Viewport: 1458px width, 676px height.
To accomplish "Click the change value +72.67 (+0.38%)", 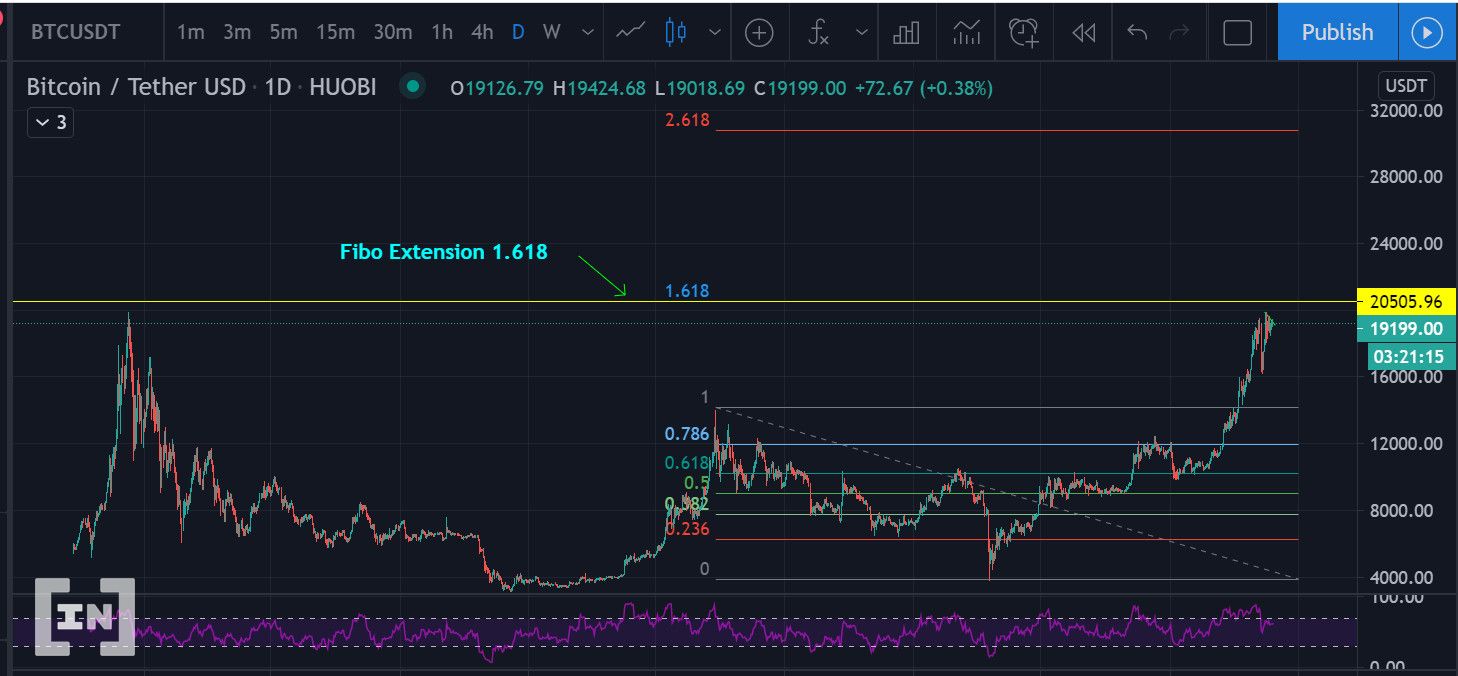I will (924, 88).
